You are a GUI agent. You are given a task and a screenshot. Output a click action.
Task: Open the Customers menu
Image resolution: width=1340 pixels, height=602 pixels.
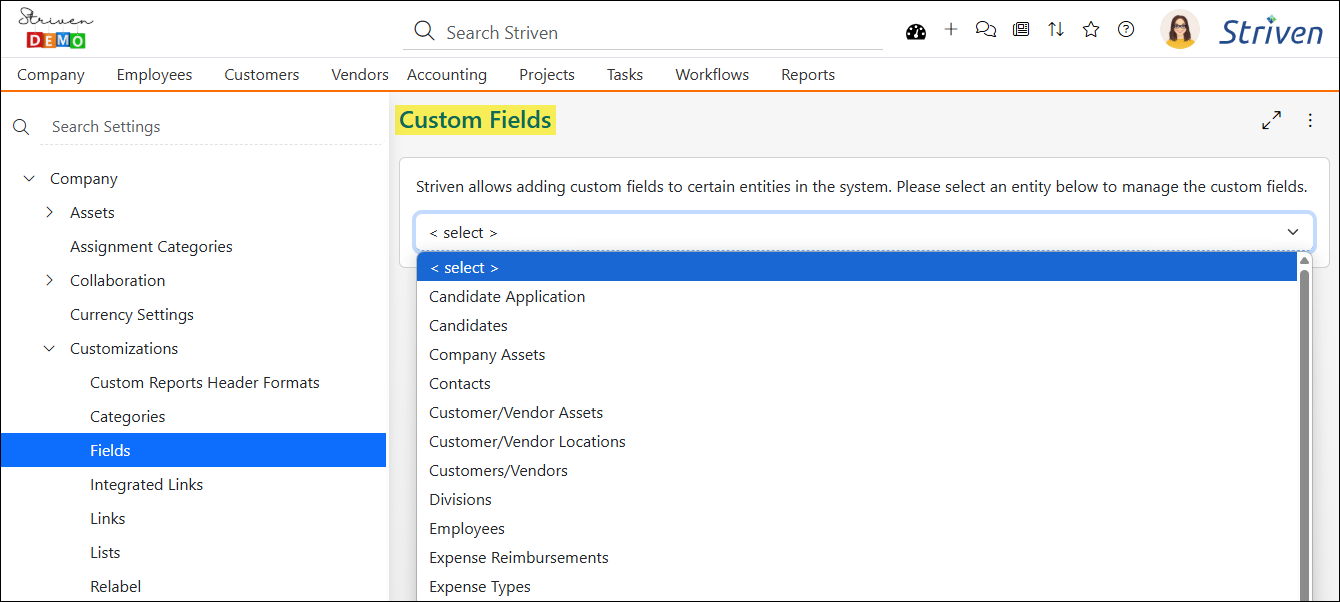point(262,75)
